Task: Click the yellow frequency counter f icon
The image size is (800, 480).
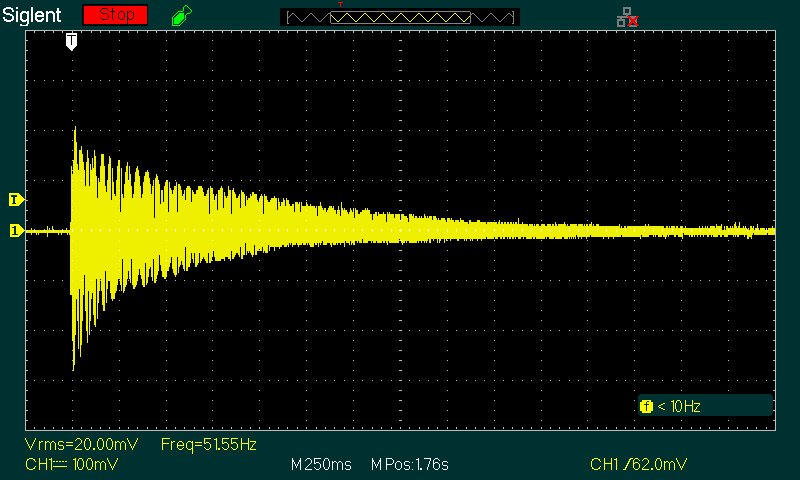Action: 646,406
